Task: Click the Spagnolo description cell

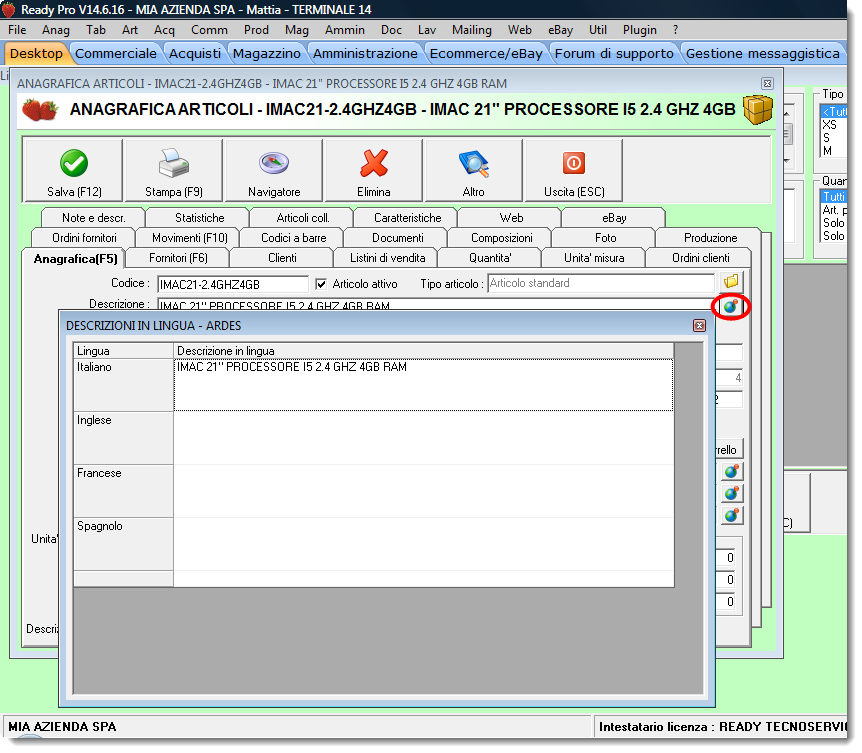Action: (x=423, y=544)
